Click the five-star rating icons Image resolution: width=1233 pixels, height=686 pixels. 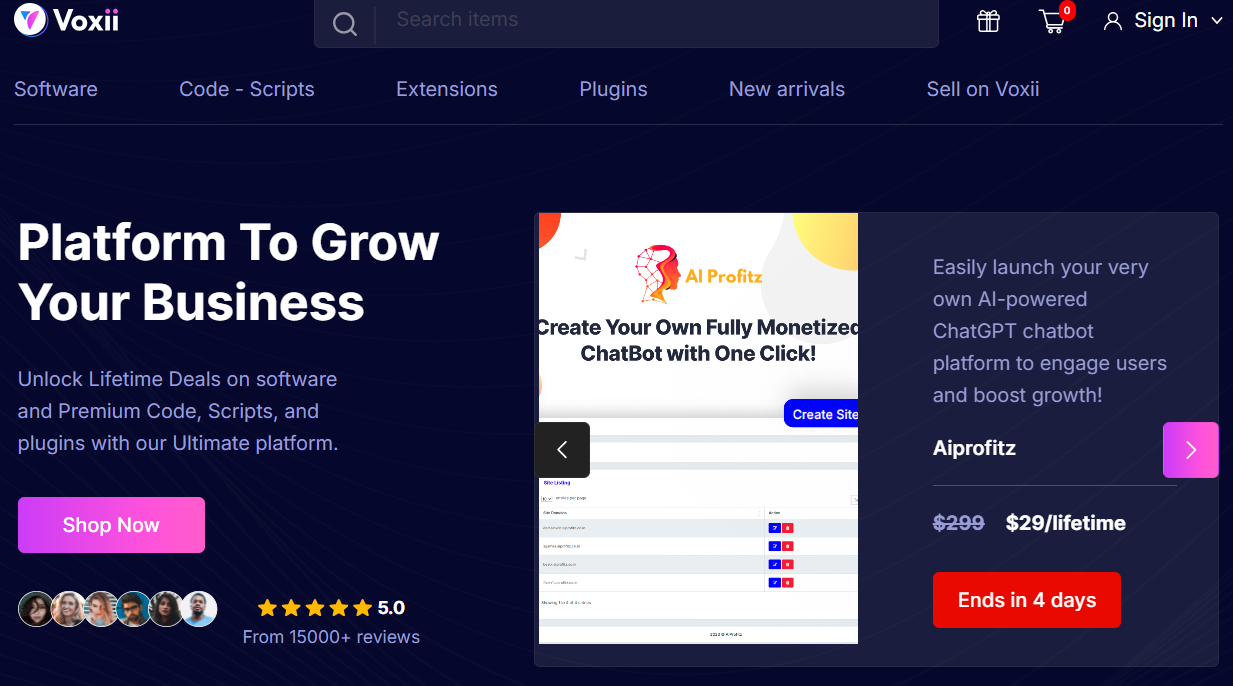pyautogui.click(x=314, y=608)
